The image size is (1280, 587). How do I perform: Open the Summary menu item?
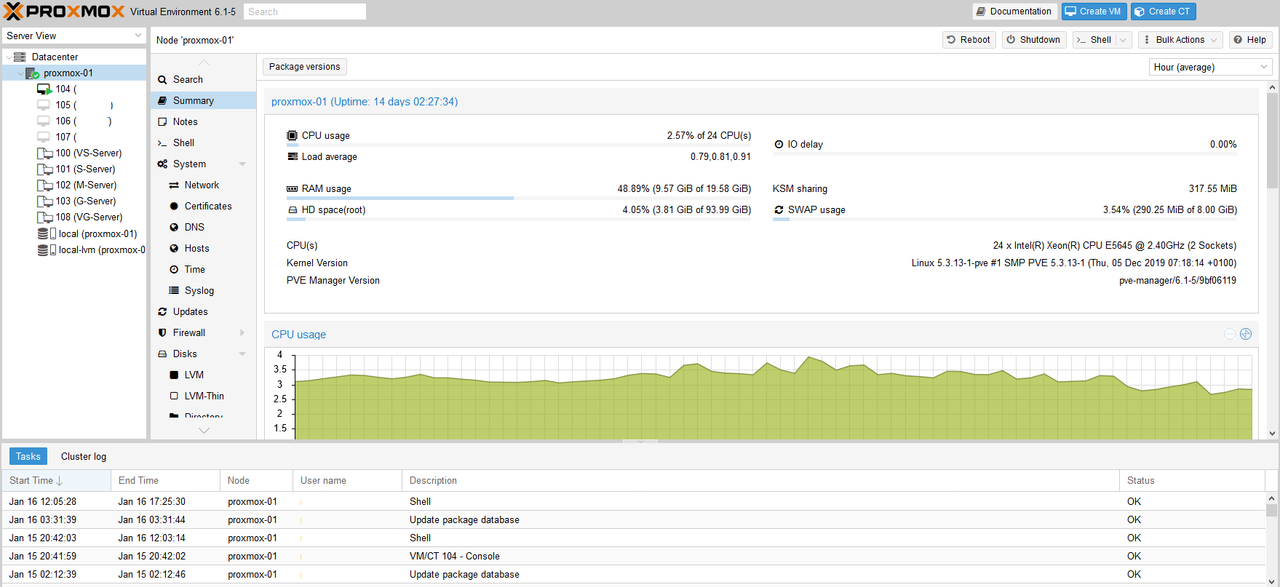203,101
